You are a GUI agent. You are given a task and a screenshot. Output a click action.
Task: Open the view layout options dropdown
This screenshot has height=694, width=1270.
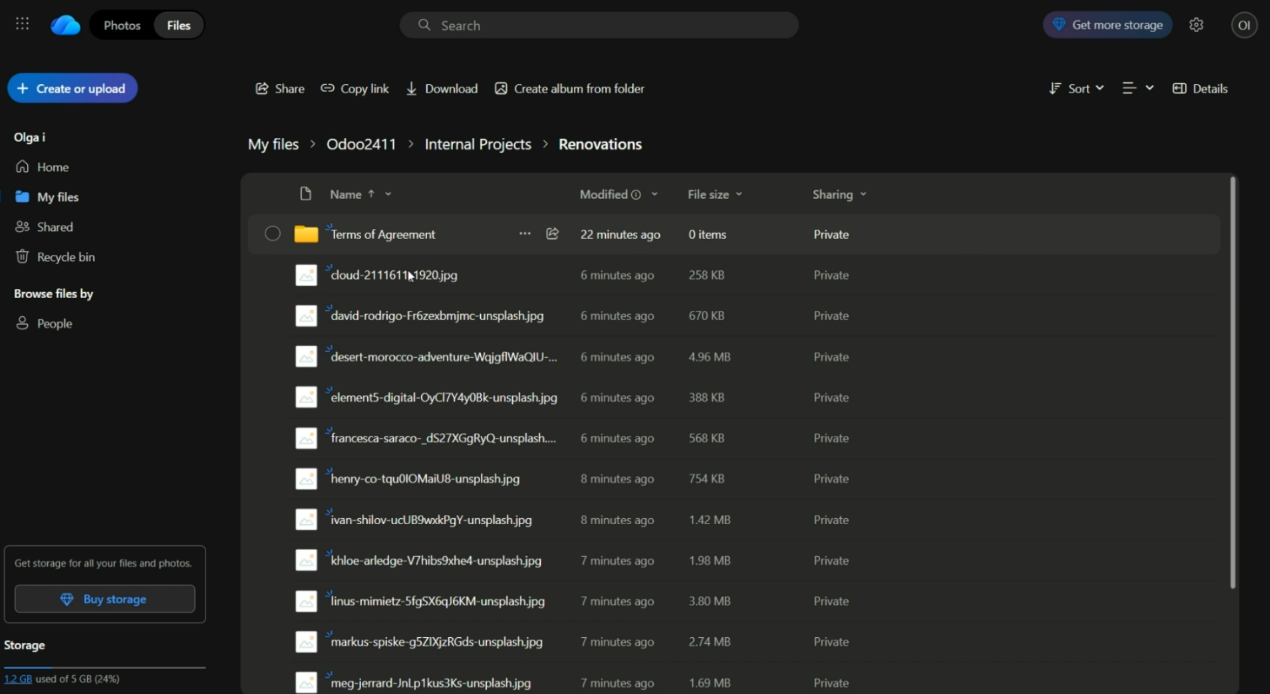[x=1137, y=88]
